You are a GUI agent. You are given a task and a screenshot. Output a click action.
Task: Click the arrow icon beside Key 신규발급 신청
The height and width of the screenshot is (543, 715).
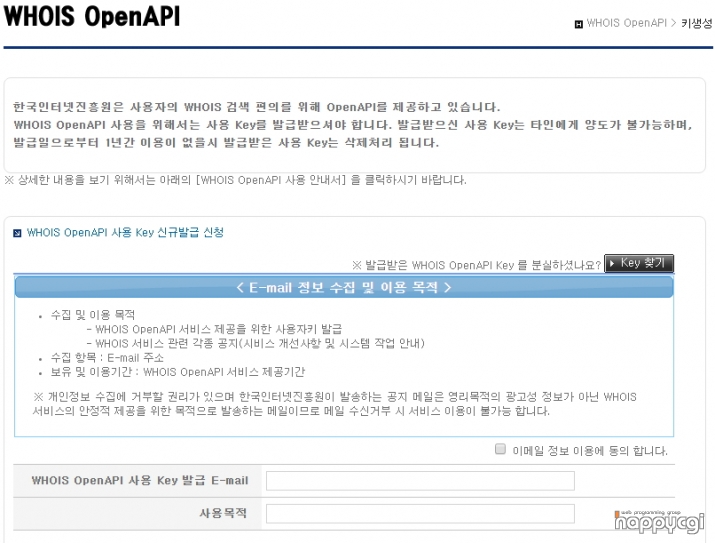[17, 233]
